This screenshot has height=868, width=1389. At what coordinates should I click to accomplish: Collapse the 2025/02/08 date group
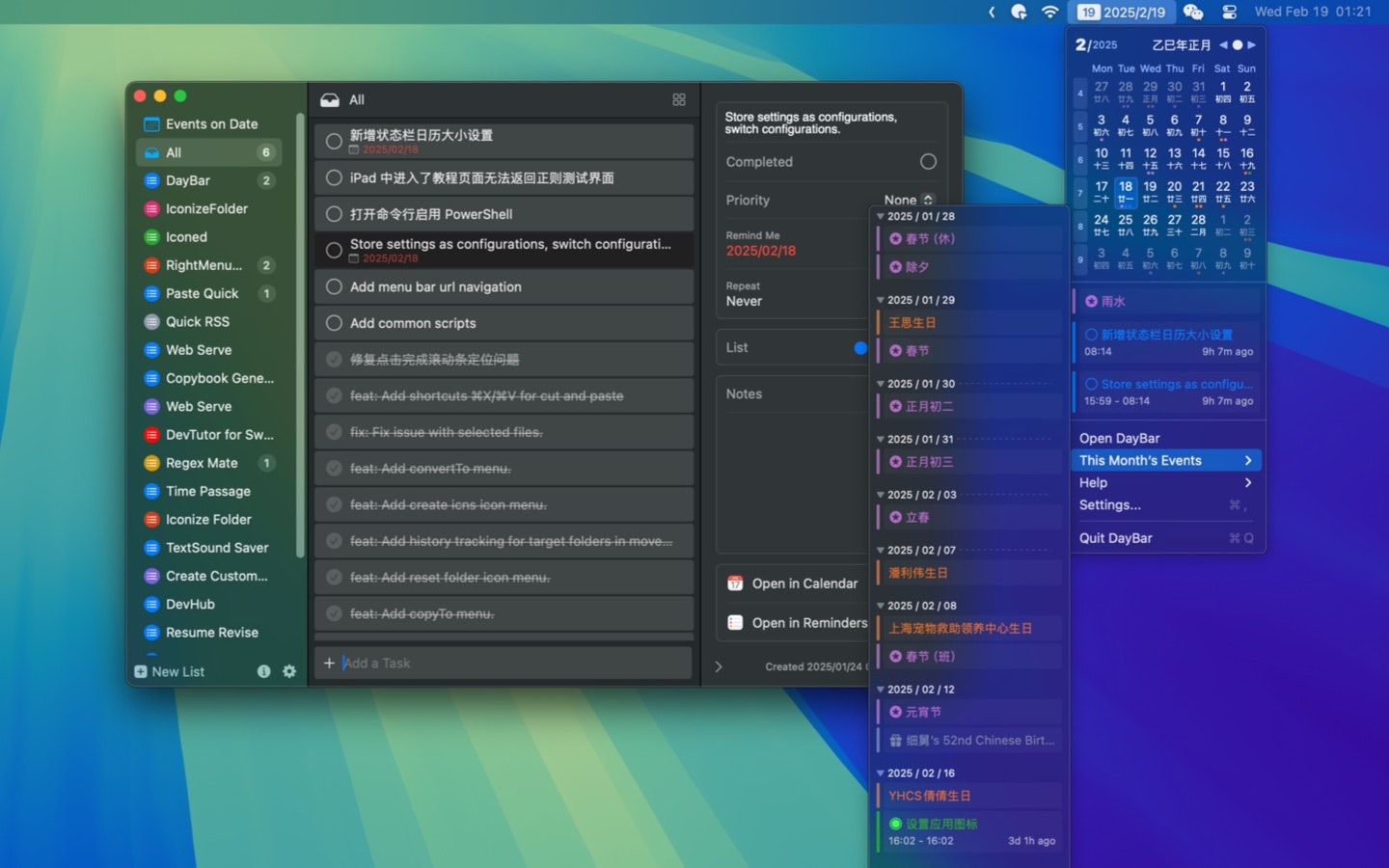pos(880,606)
